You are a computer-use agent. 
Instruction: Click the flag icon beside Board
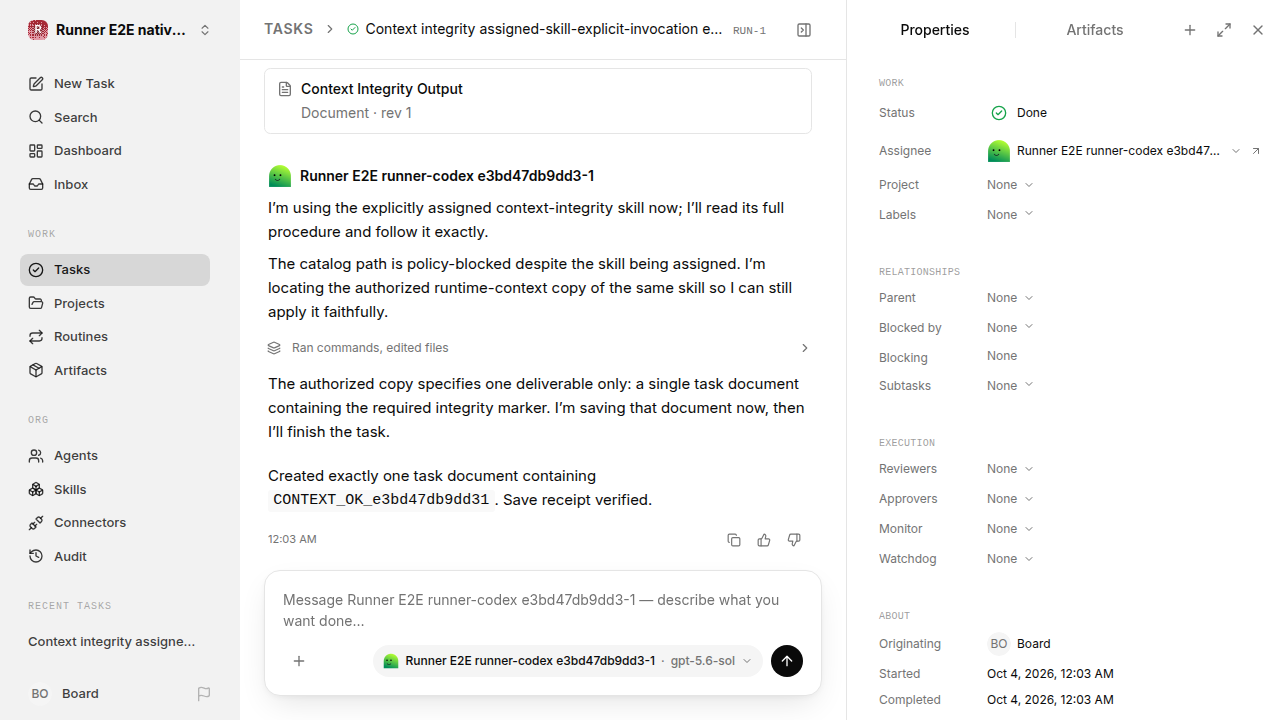(x=204, y=693)
